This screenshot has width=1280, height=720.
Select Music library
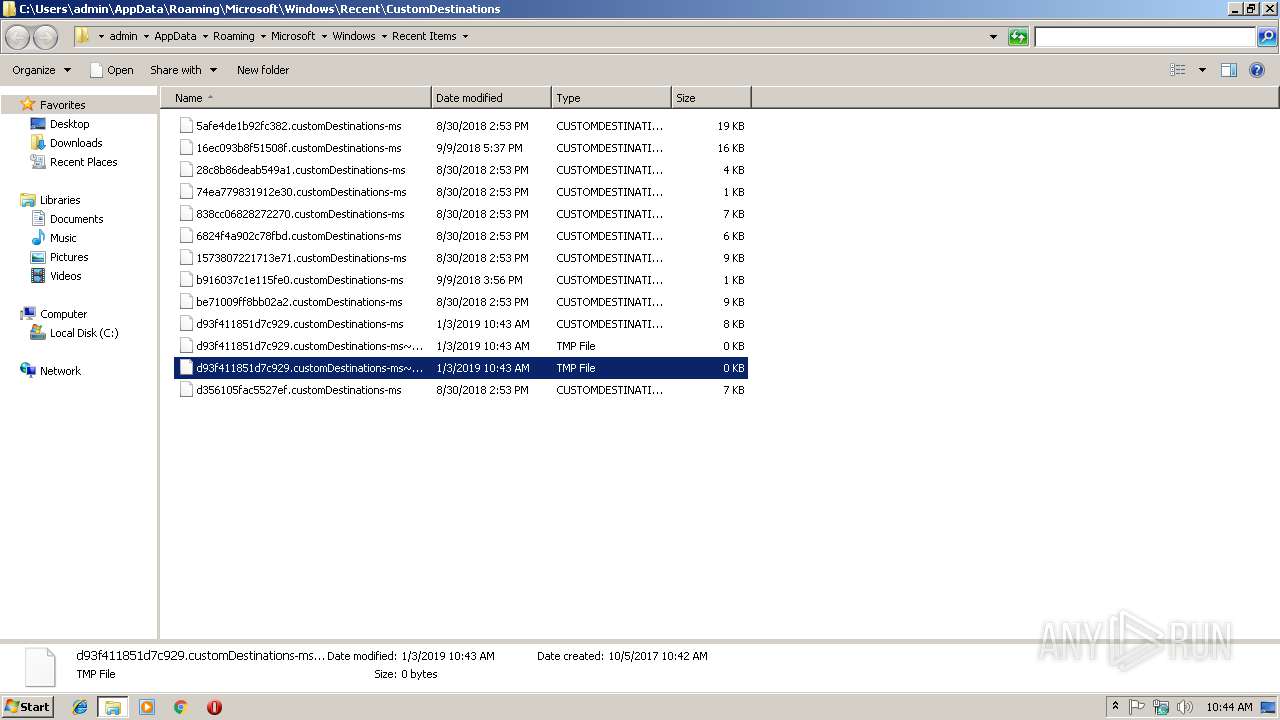pos(63,238)
